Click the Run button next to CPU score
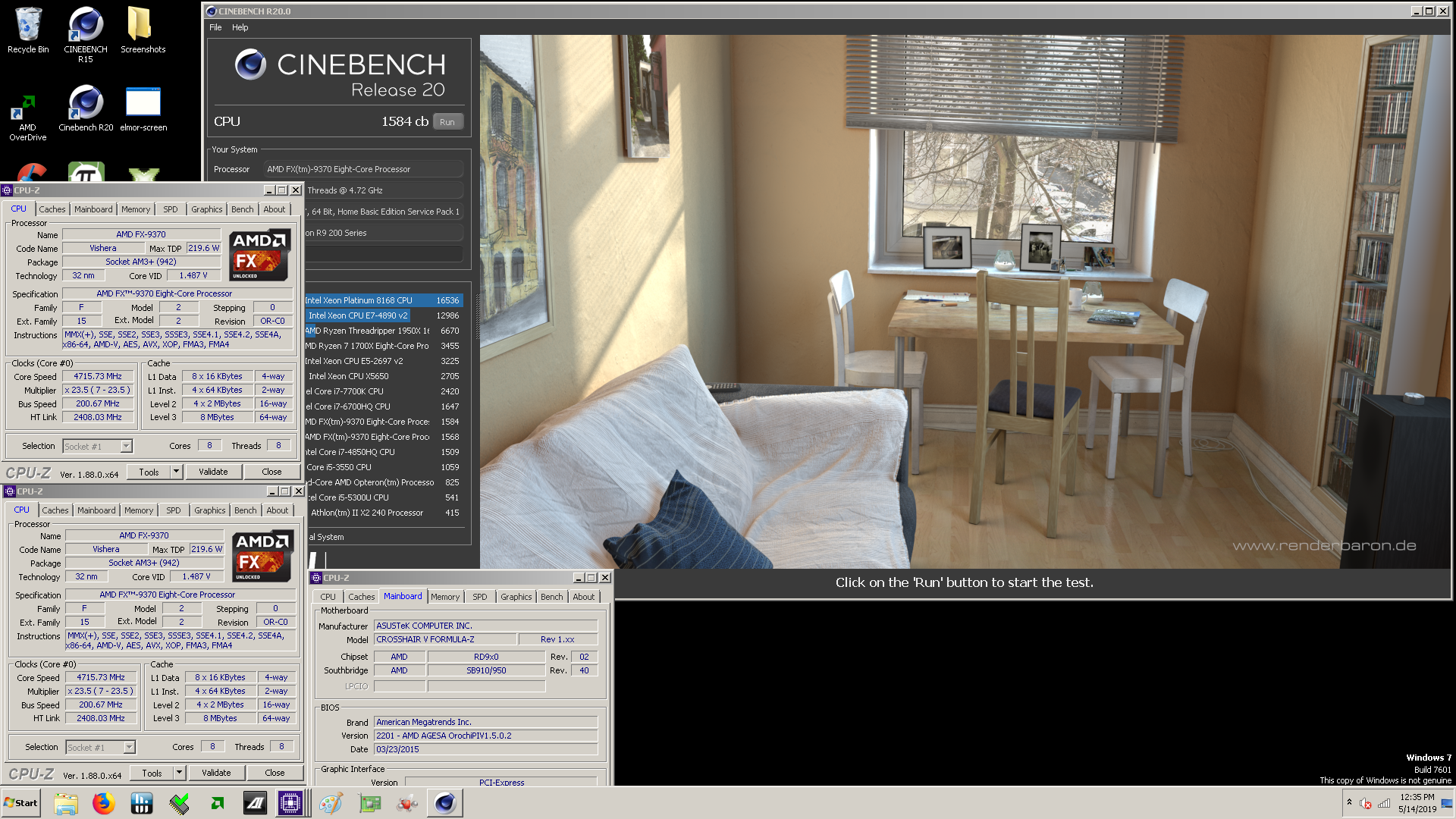Image resolution: width=1456 pixels, height=819 pixels. pos(447,122)
